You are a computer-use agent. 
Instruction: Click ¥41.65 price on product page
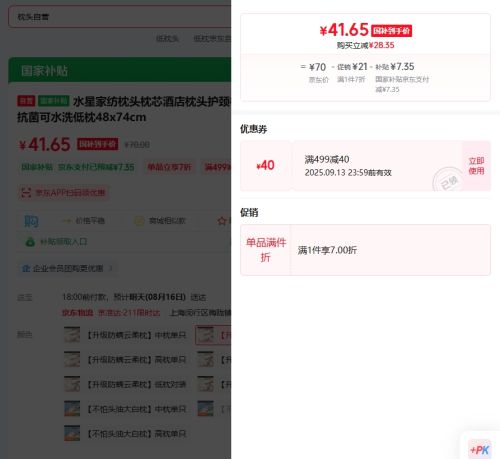coord(44,145)
